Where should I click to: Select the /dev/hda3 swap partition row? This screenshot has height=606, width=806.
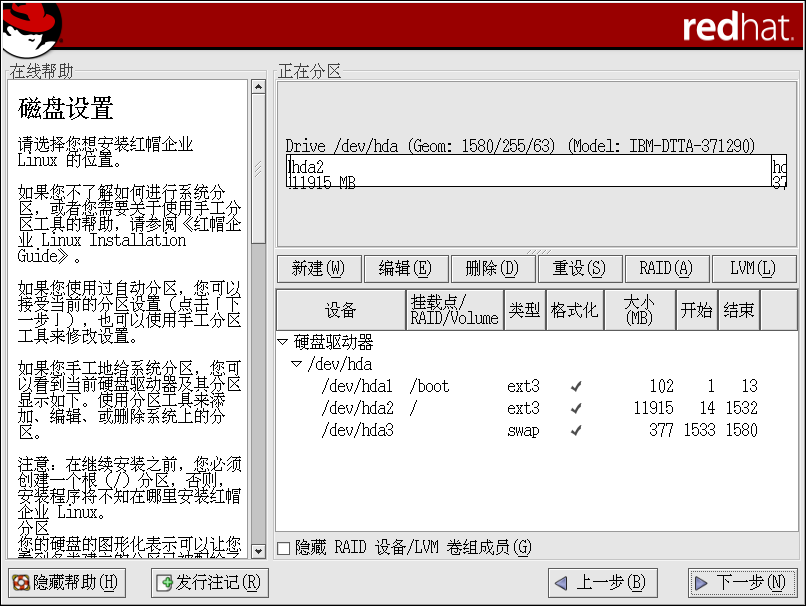[537, 430]
